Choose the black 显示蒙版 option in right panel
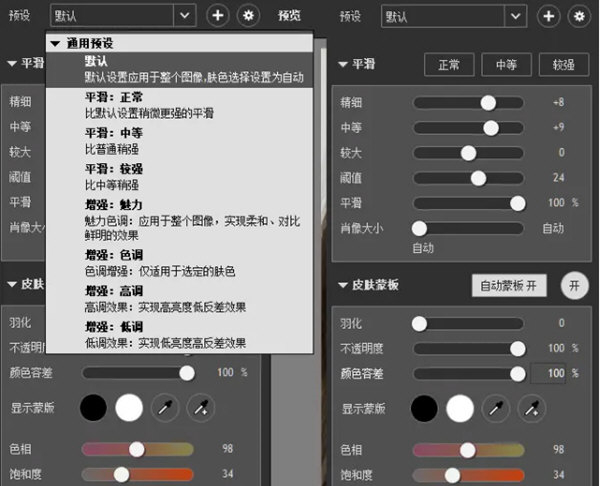Image resolution: width=600 pixels, height=486 pixels. 424,408
